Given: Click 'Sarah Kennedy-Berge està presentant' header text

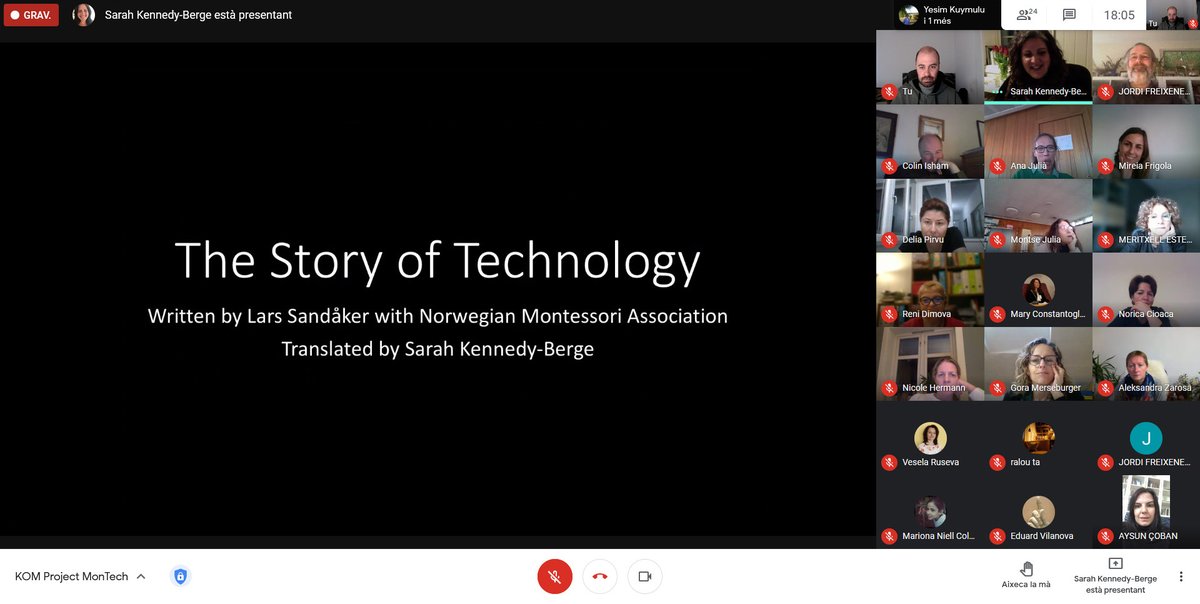Looking at the screenshot, I should [198, 15].
